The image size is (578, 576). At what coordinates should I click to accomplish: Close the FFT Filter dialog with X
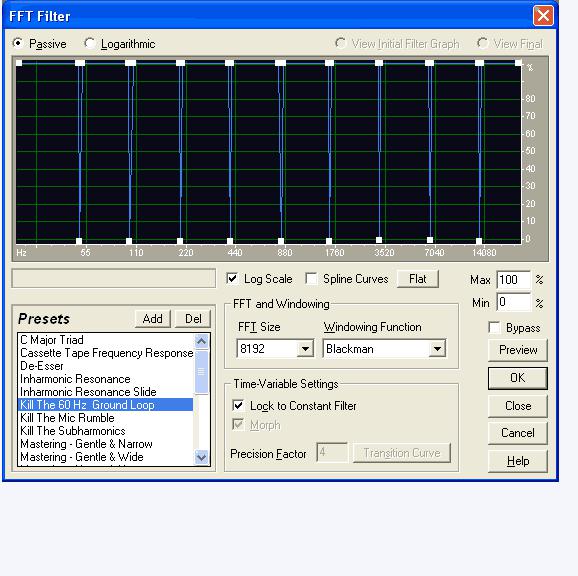click(x=543, y=16)
